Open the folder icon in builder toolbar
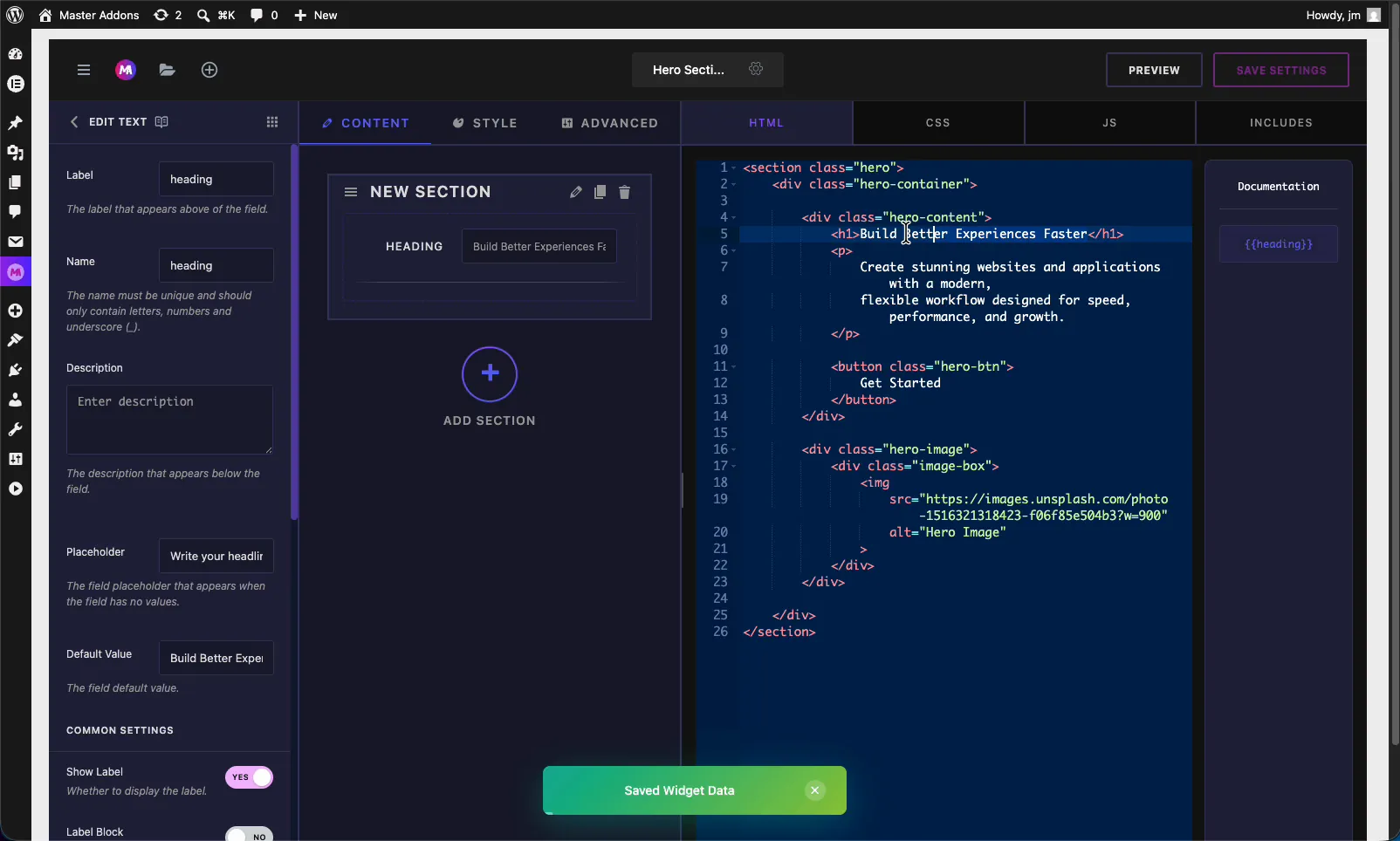The height and width of the screenshot is (841, 1400). [x=167, y=70]
